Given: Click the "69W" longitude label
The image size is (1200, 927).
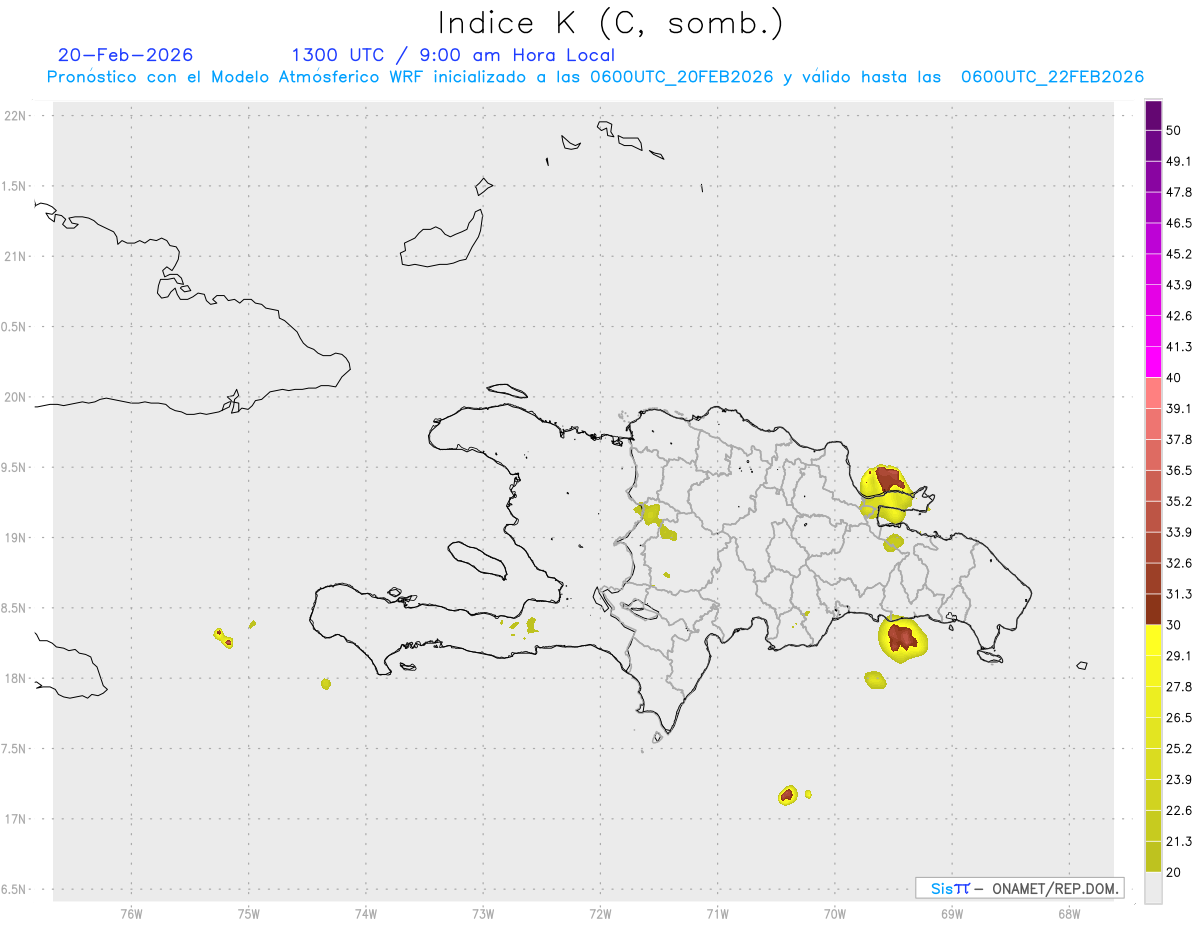Looking at the screenshot, I should [951, 913].
